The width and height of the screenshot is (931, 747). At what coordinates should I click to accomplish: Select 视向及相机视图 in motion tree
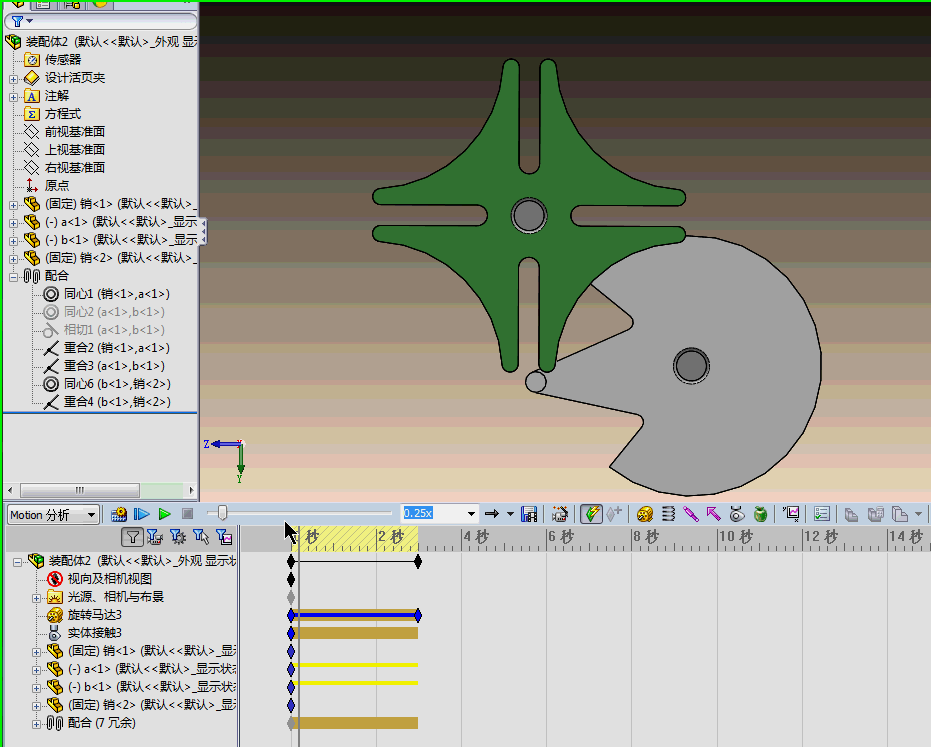click(x=110, y=578)
